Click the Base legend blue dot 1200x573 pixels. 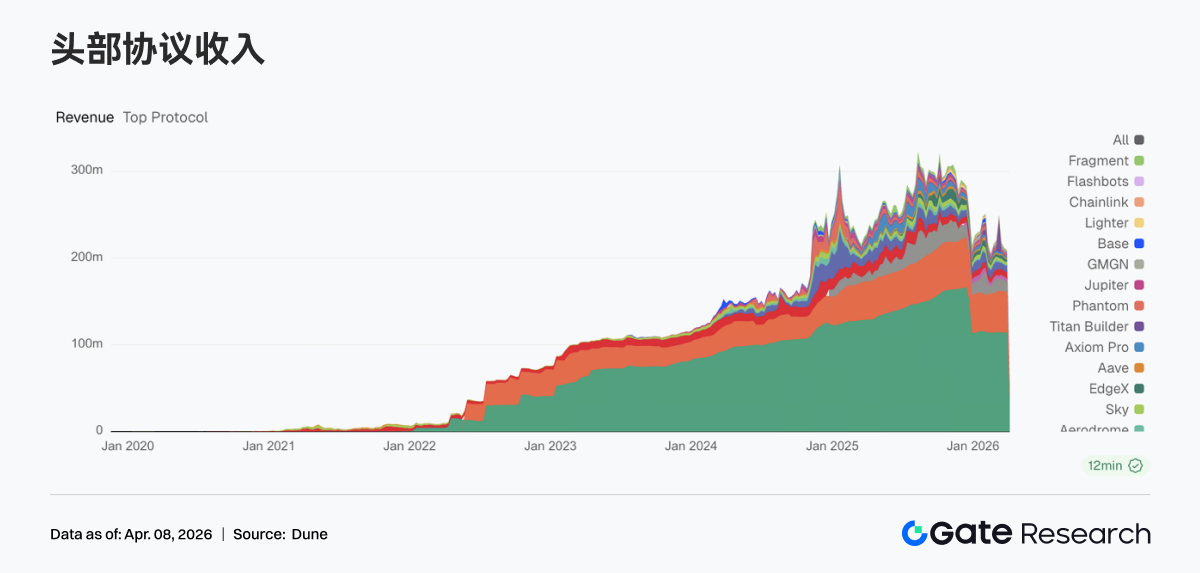1139,244
